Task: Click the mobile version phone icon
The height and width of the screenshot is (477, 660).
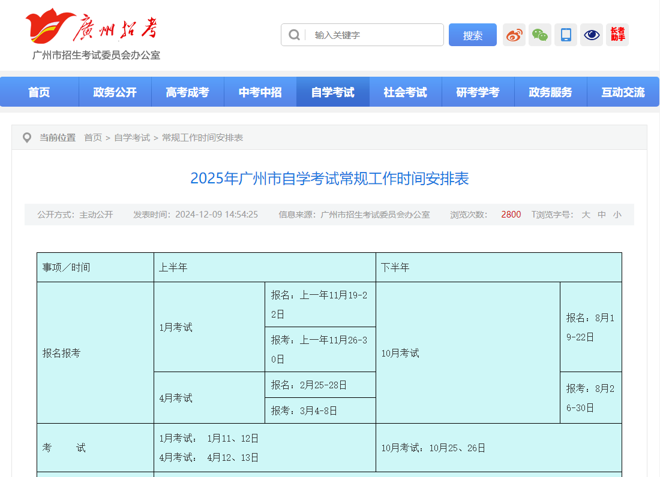Action: tap(566, 35)
